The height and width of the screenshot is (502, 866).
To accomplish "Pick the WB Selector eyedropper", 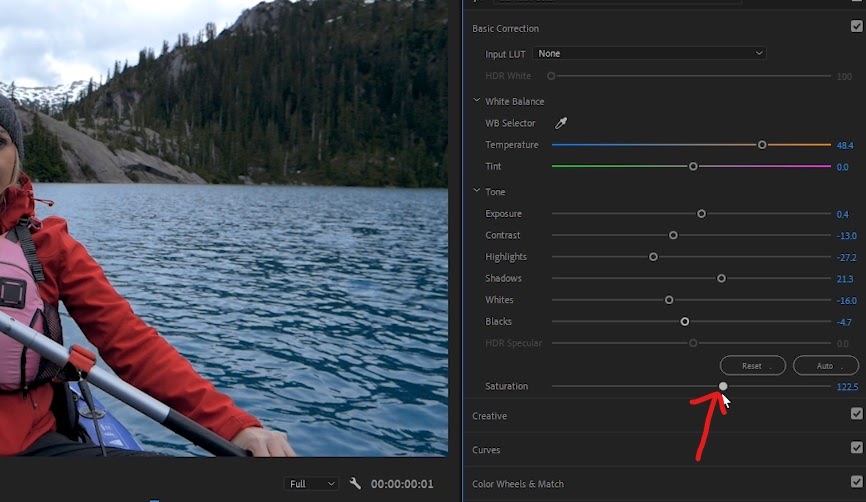I will (561, 123).
